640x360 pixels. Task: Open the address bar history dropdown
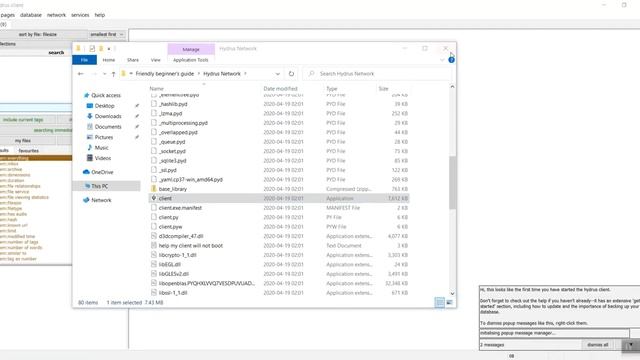278,74
